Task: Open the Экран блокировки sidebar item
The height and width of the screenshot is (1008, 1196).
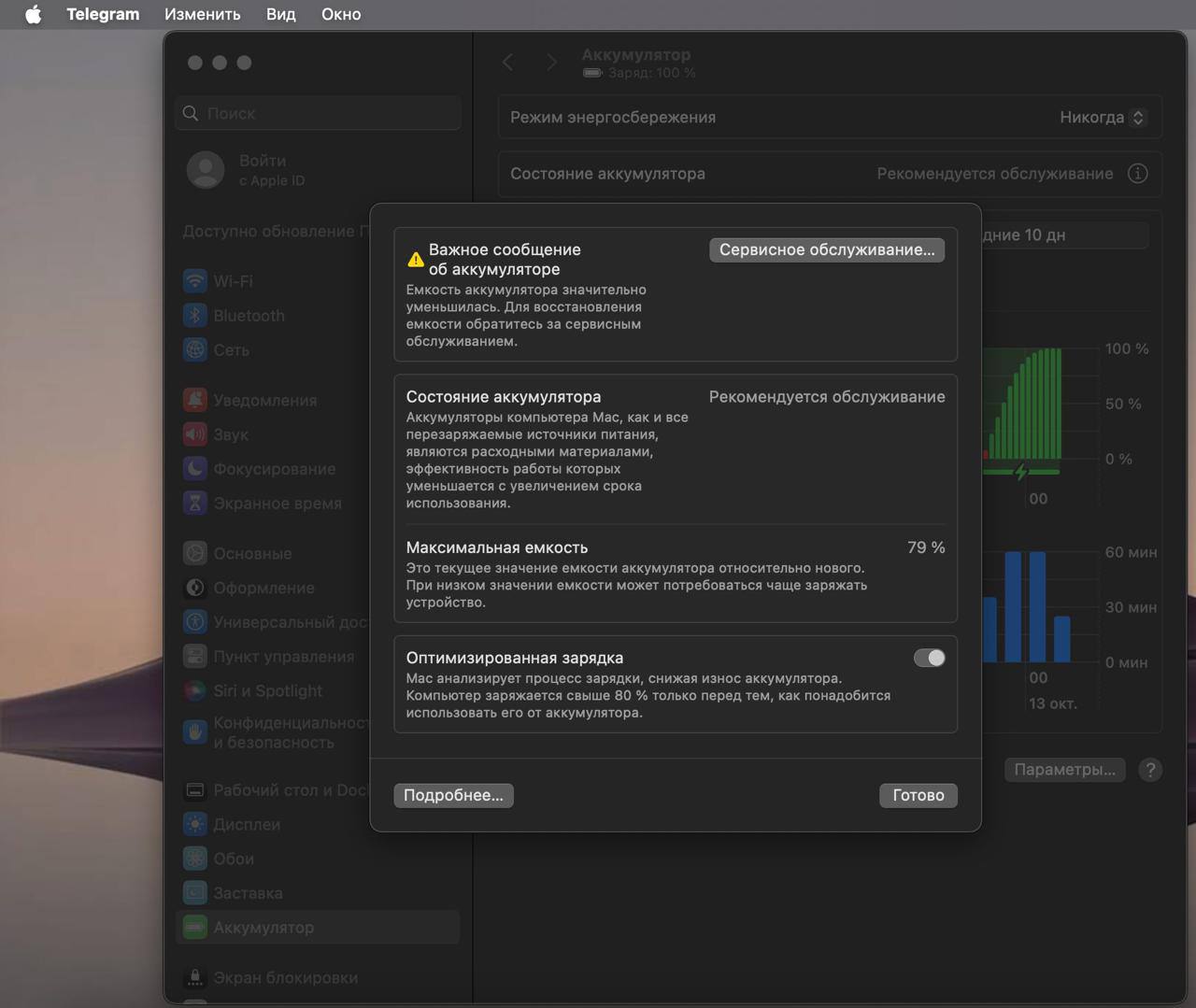Action: 318,978
